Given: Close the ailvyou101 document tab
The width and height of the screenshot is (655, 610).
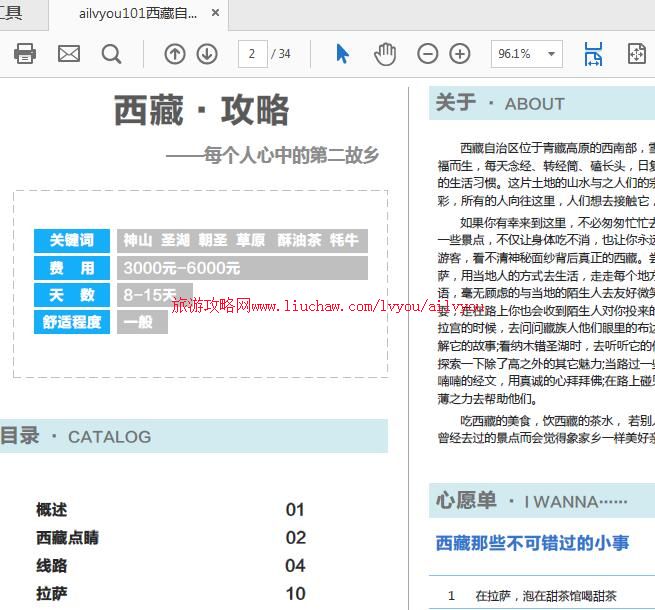Looking at the screenshot, I should pyautogui.click(x=217, y=14).
